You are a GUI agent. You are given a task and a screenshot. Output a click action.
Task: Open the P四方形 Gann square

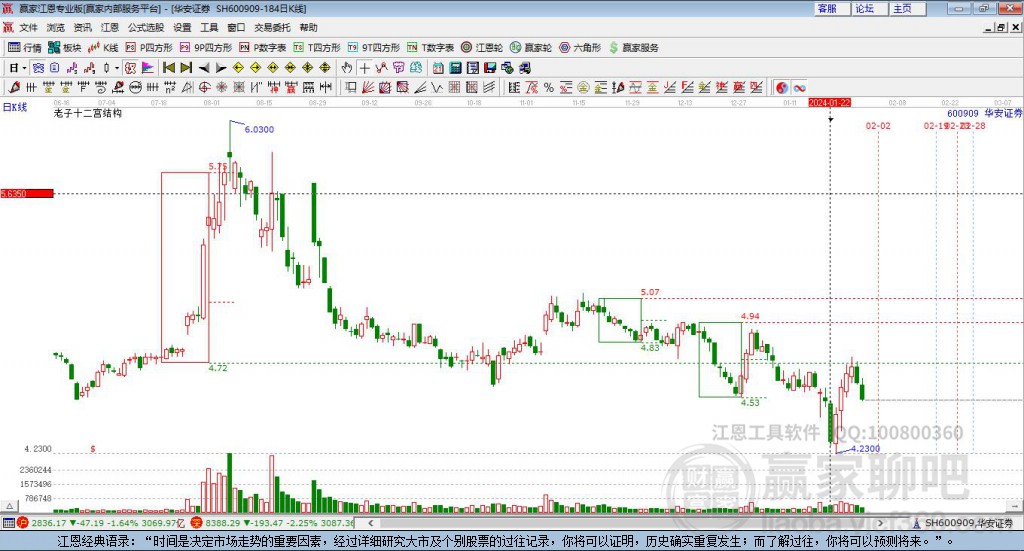[149, 48]
